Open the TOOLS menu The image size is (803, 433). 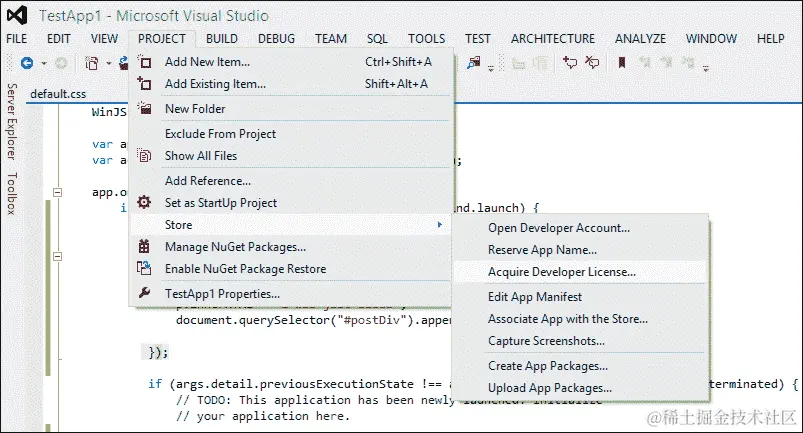[x=427, y=39]
